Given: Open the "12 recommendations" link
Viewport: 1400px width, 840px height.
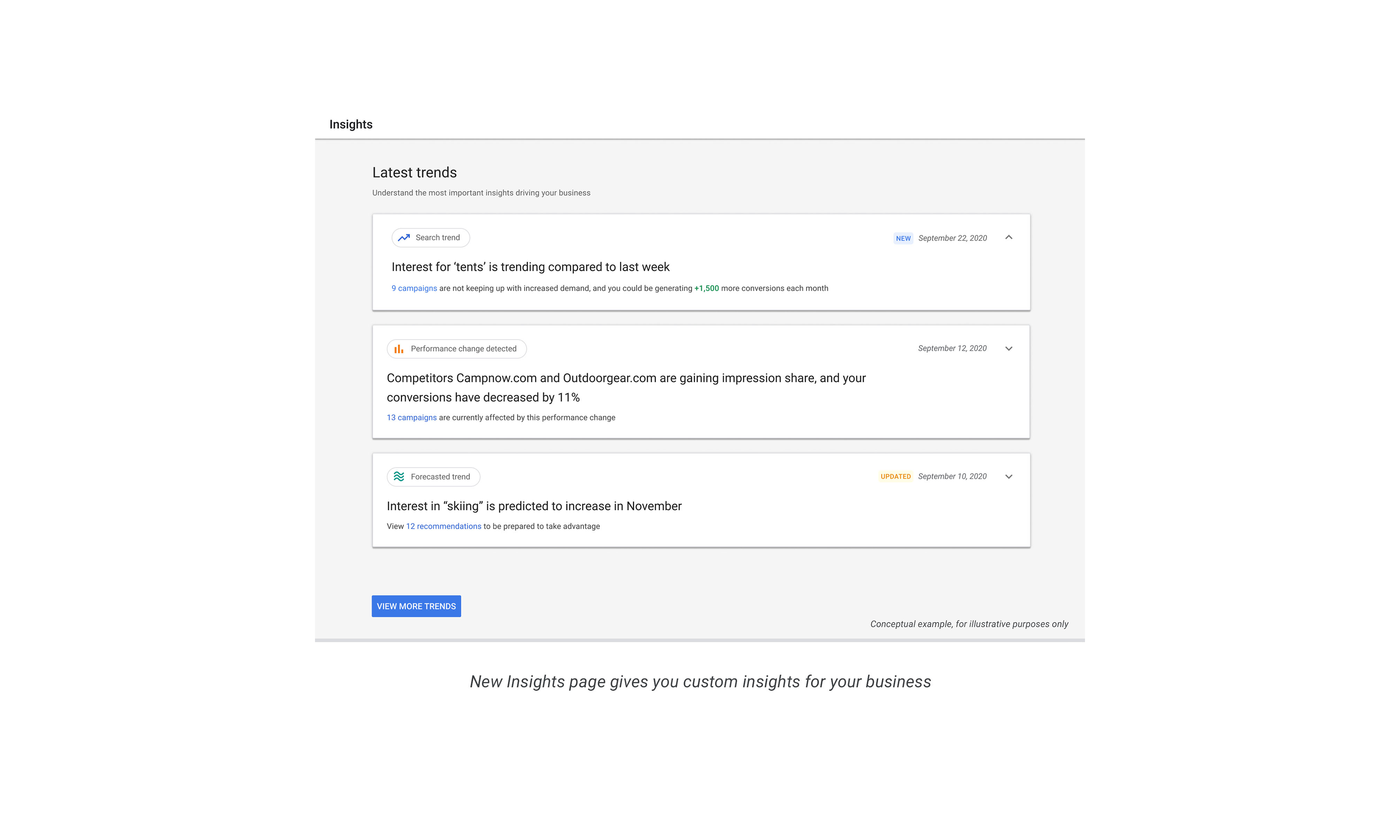Looking at the screenshot, I should 444,526.
